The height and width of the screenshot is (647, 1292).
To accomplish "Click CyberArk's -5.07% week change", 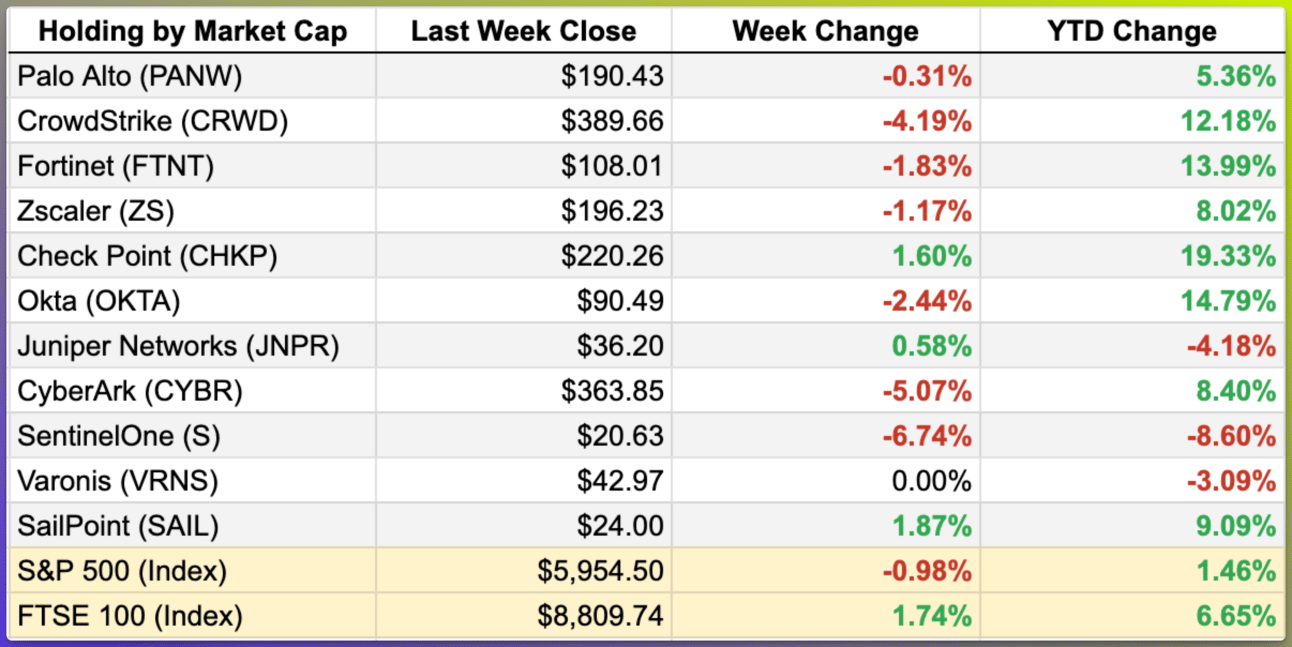I will (927, 391).
